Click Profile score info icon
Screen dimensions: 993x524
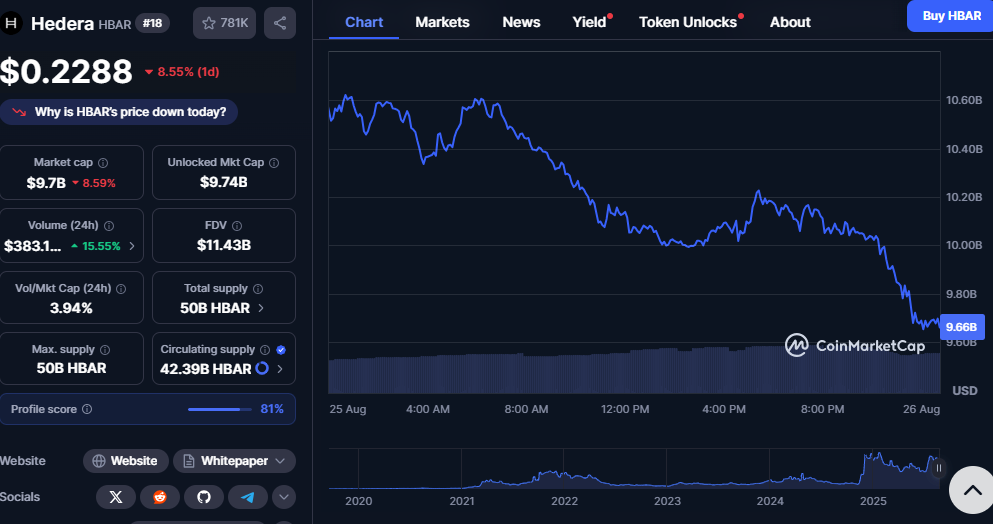(87, 409)
